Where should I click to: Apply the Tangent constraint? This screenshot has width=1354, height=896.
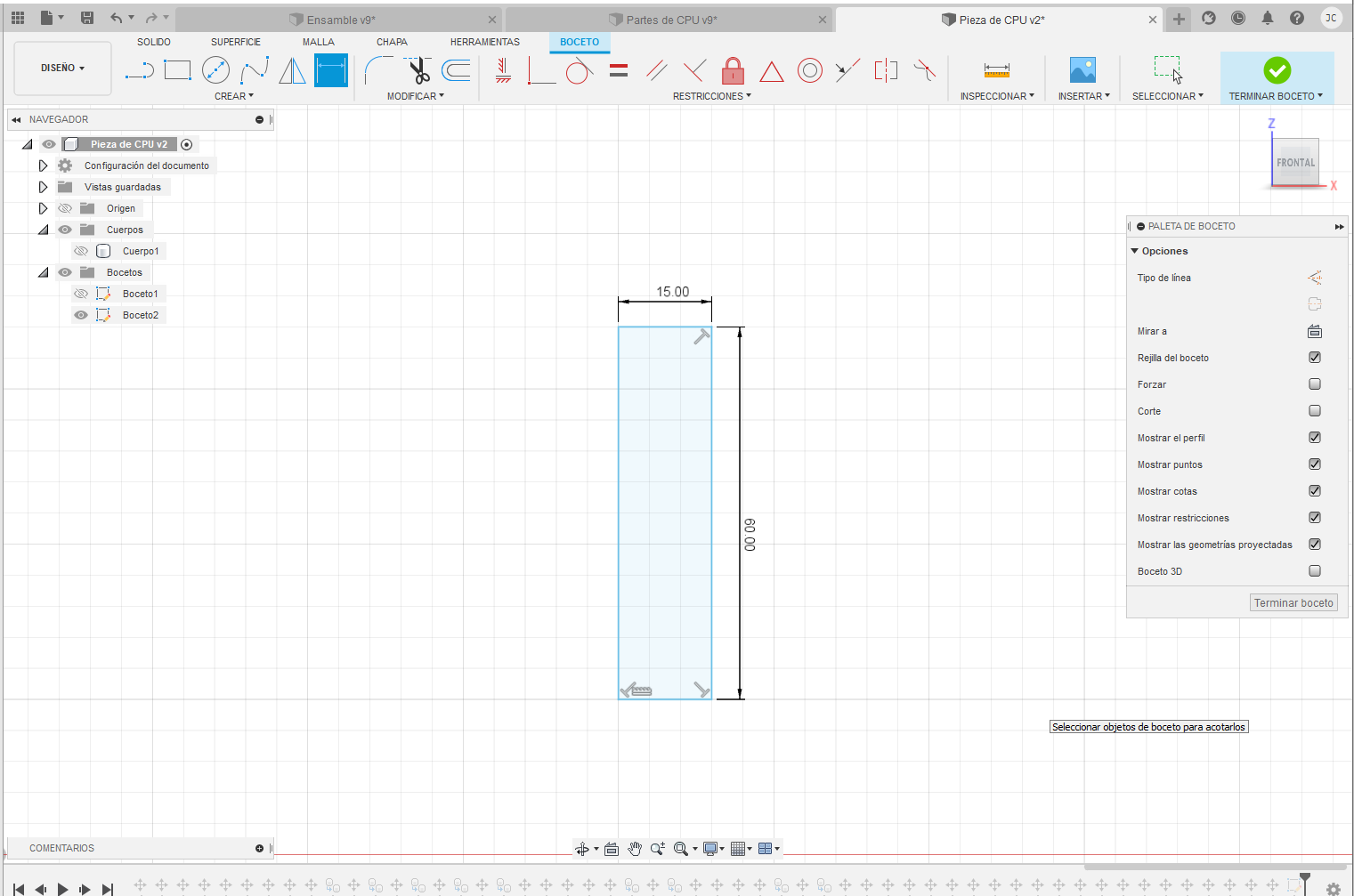click(x=580, y=70)
